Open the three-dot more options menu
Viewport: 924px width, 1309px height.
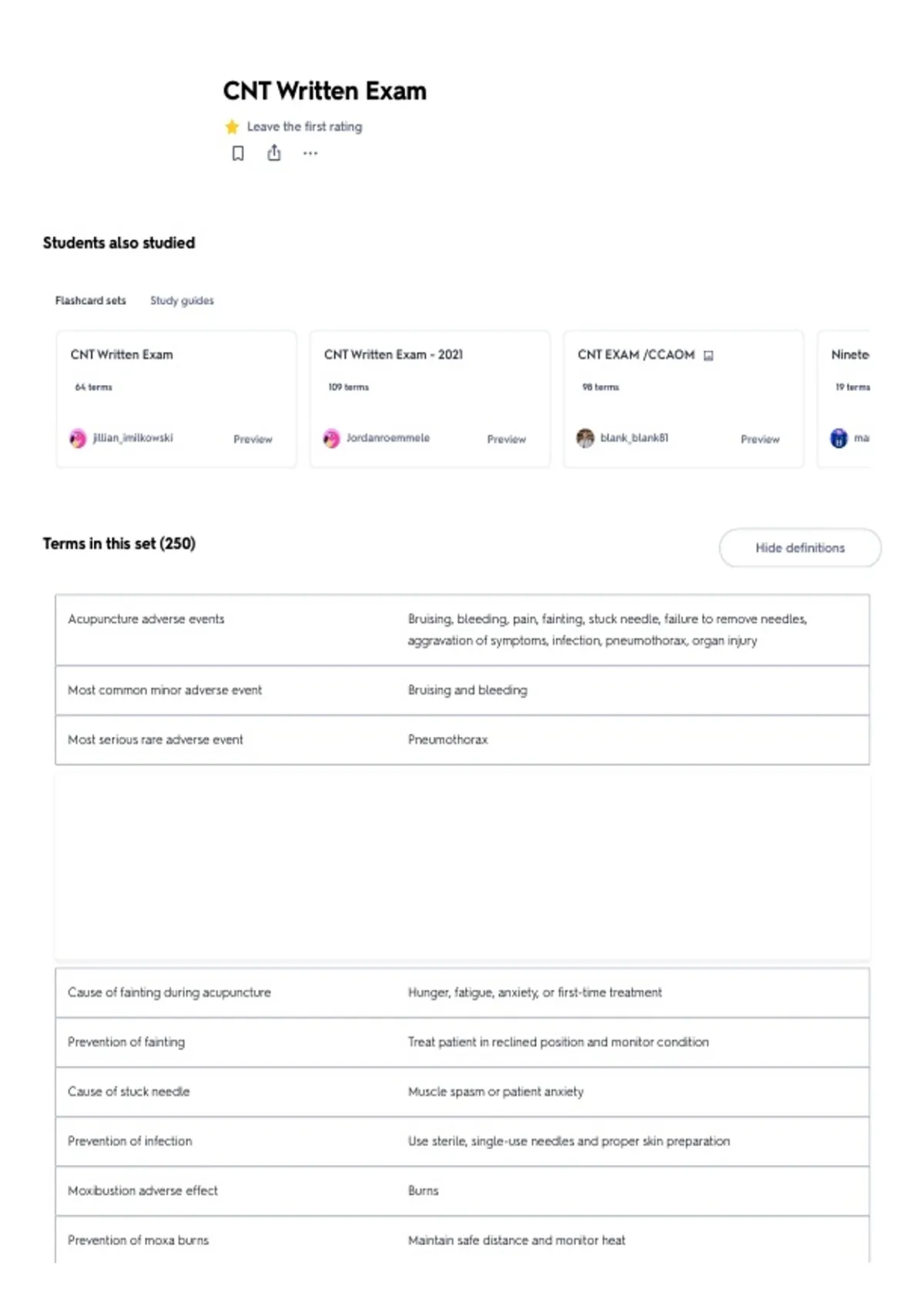click(x=310, y=153)
